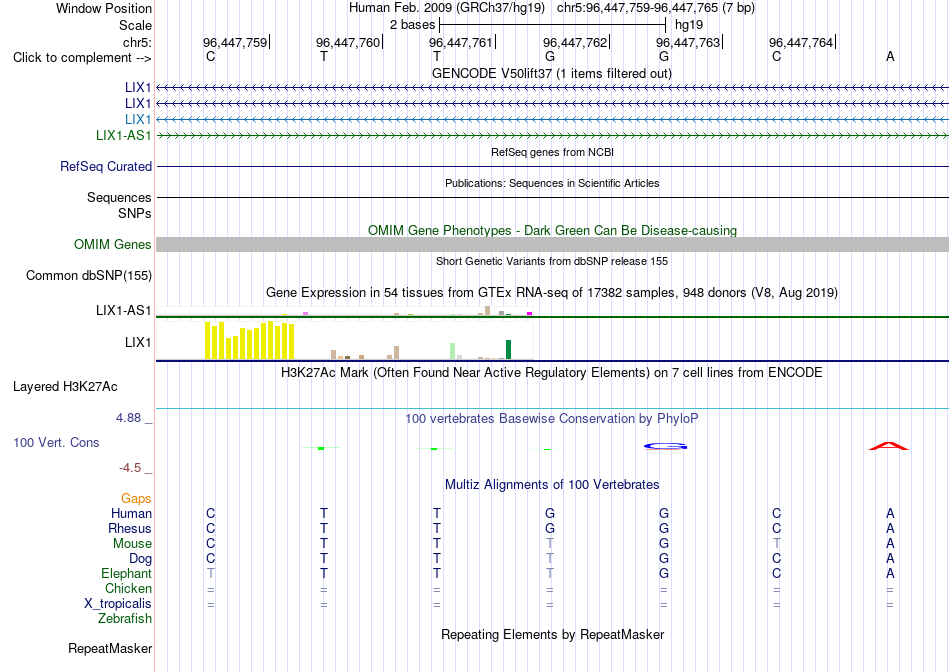Select the "Zebrafish" species row label
The height and width of the screenshot is (672, 950).
click(125, 619)
